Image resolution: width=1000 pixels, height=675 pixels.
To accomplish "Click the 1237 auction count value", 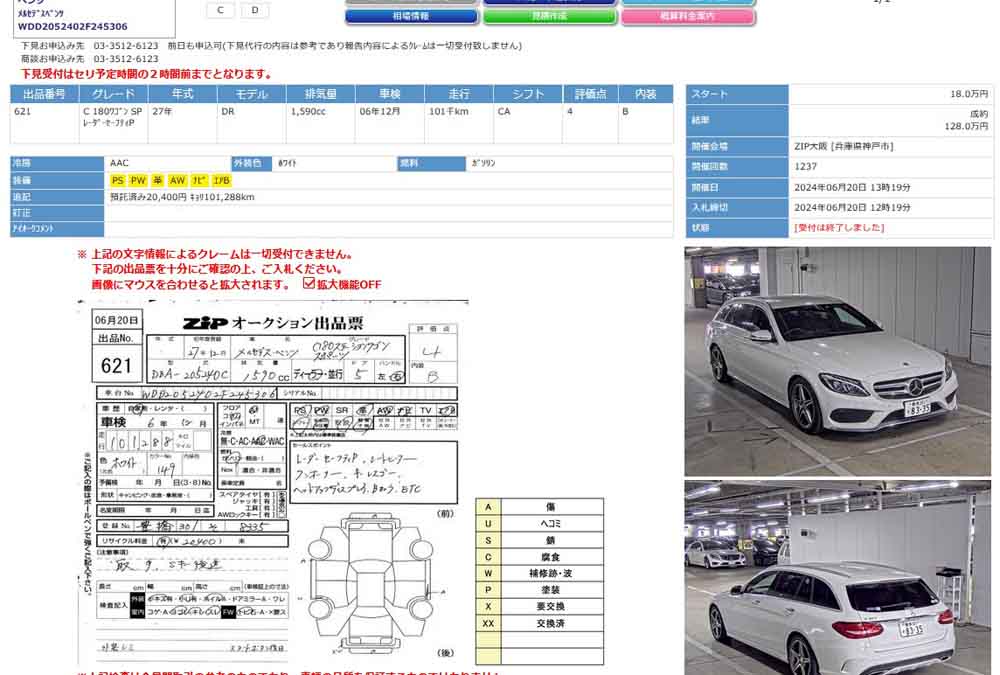I will pyautogui.click(x=805, y=167).
